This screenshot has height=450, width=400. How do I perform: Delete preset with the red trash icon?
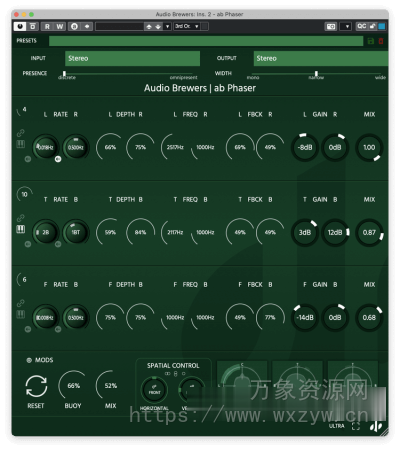381,41
